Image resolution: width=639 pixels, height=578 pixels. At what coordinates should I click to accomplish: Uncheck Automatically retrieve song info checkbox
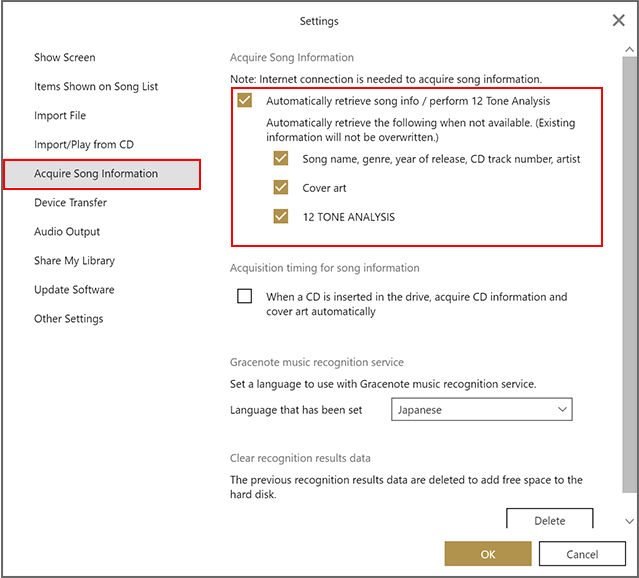tap(245, 101)
